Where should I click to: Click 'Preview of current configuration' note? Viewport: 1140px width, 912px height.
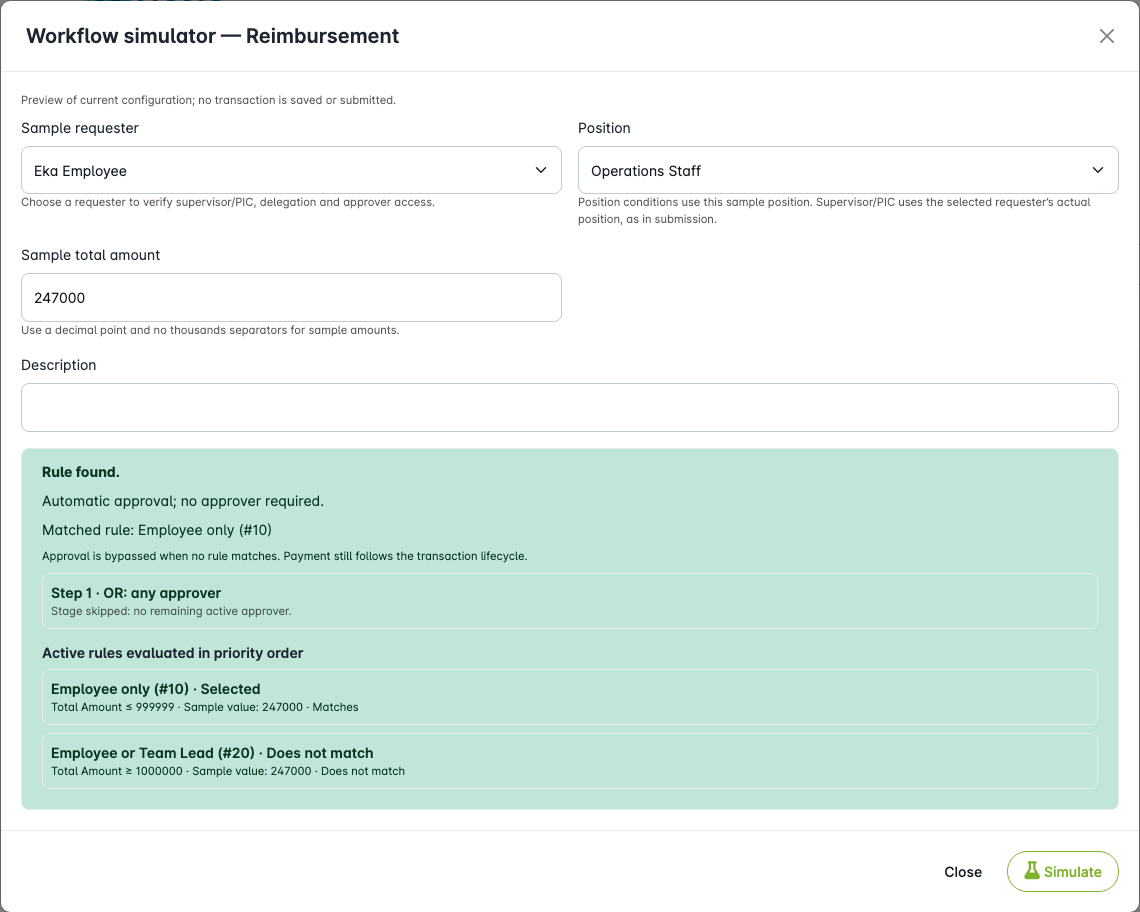coord(208,100)
